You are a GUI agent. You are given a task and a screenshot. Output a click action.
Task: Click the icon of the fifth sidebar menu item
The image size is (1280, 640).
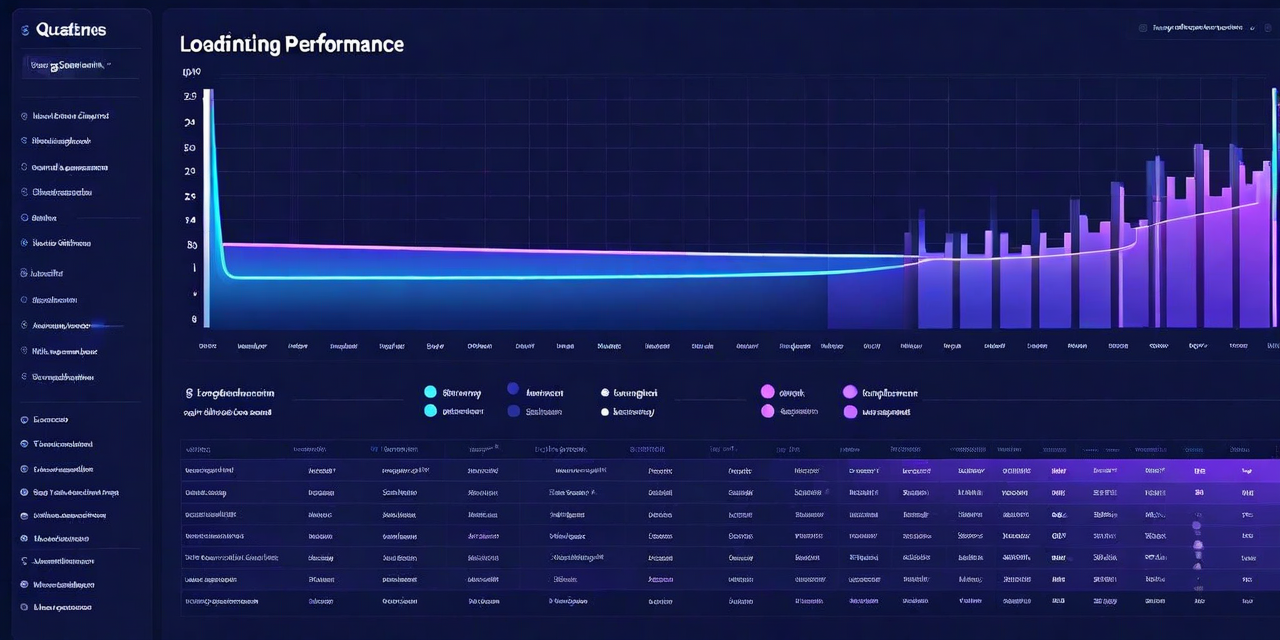pyautogui.click(x=24, y=217)
